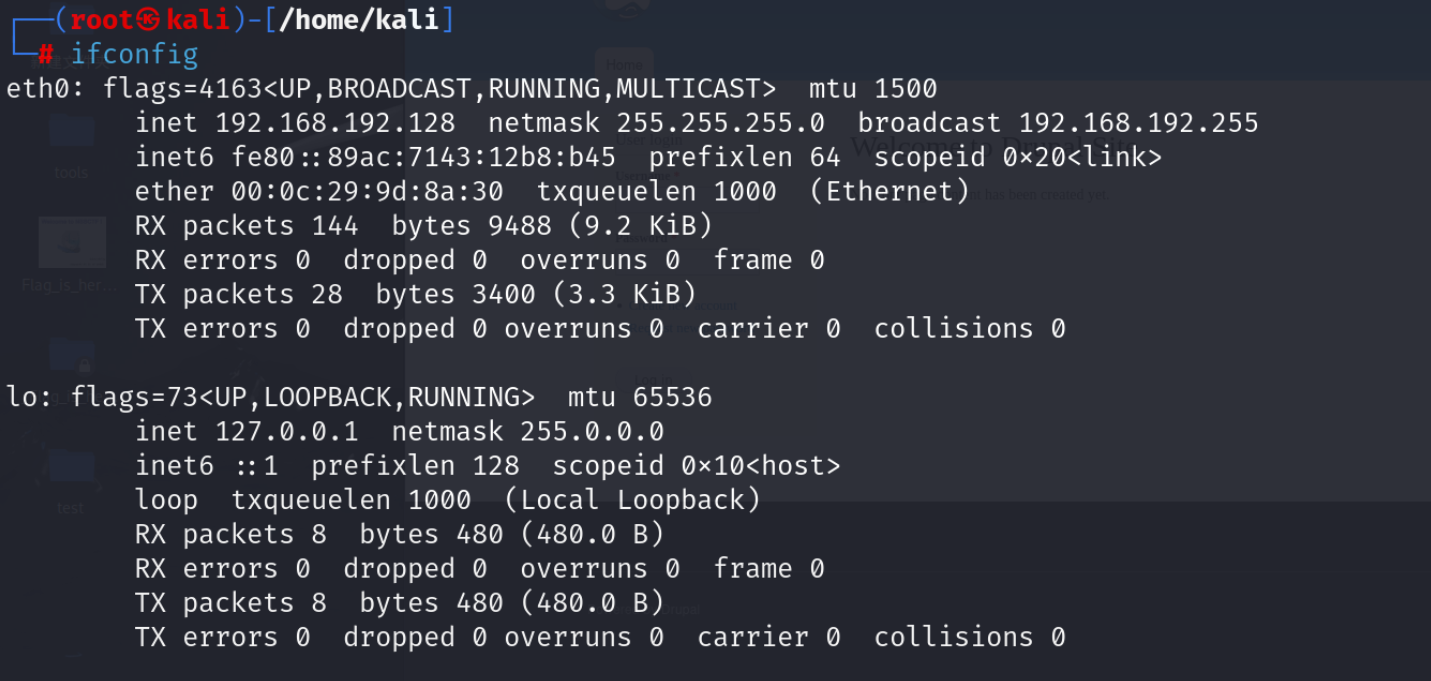The width and height of the screenshot is (1431, 681).
Task: Click the root username in the prompt
Action: coord(101,19)
